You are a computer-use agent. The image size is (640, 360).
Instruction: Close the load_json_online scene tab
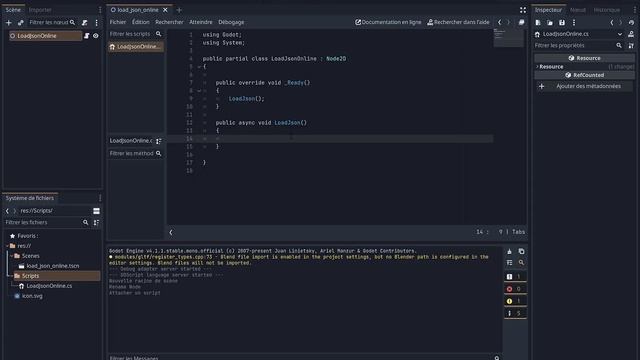point(165,10)
